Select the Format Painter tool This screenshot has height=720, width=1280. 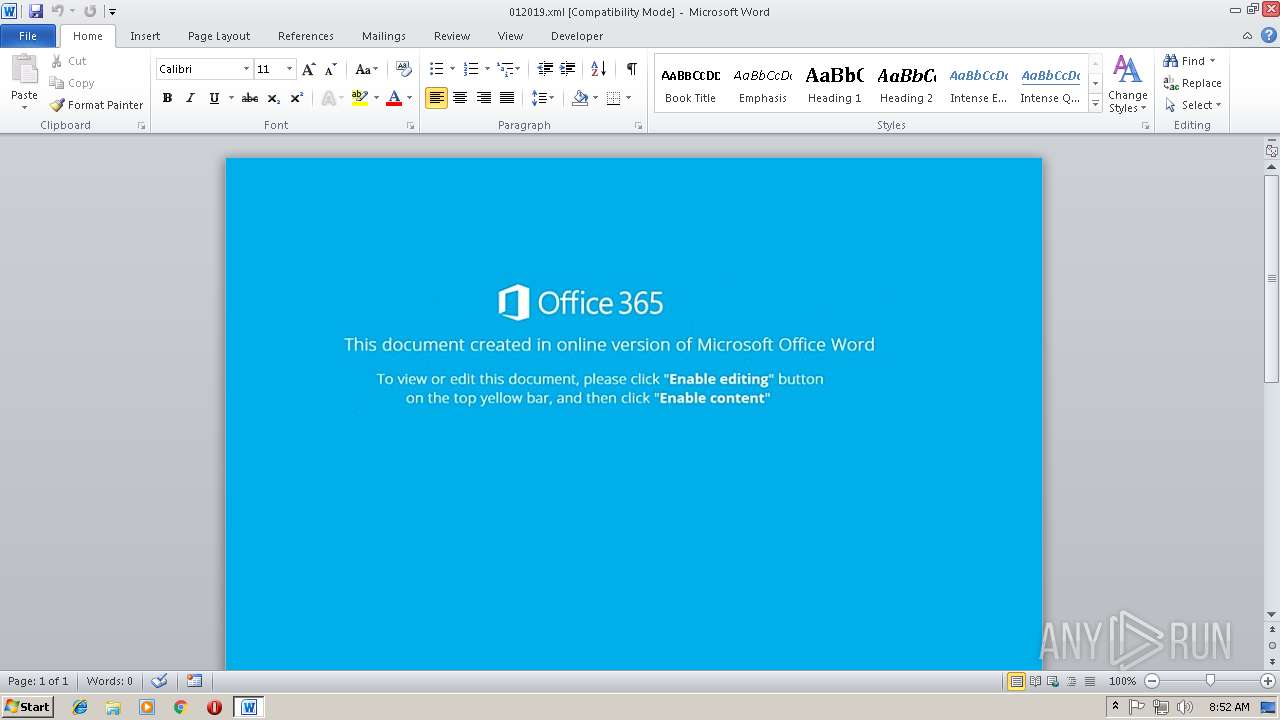click(x=96, y=105)
